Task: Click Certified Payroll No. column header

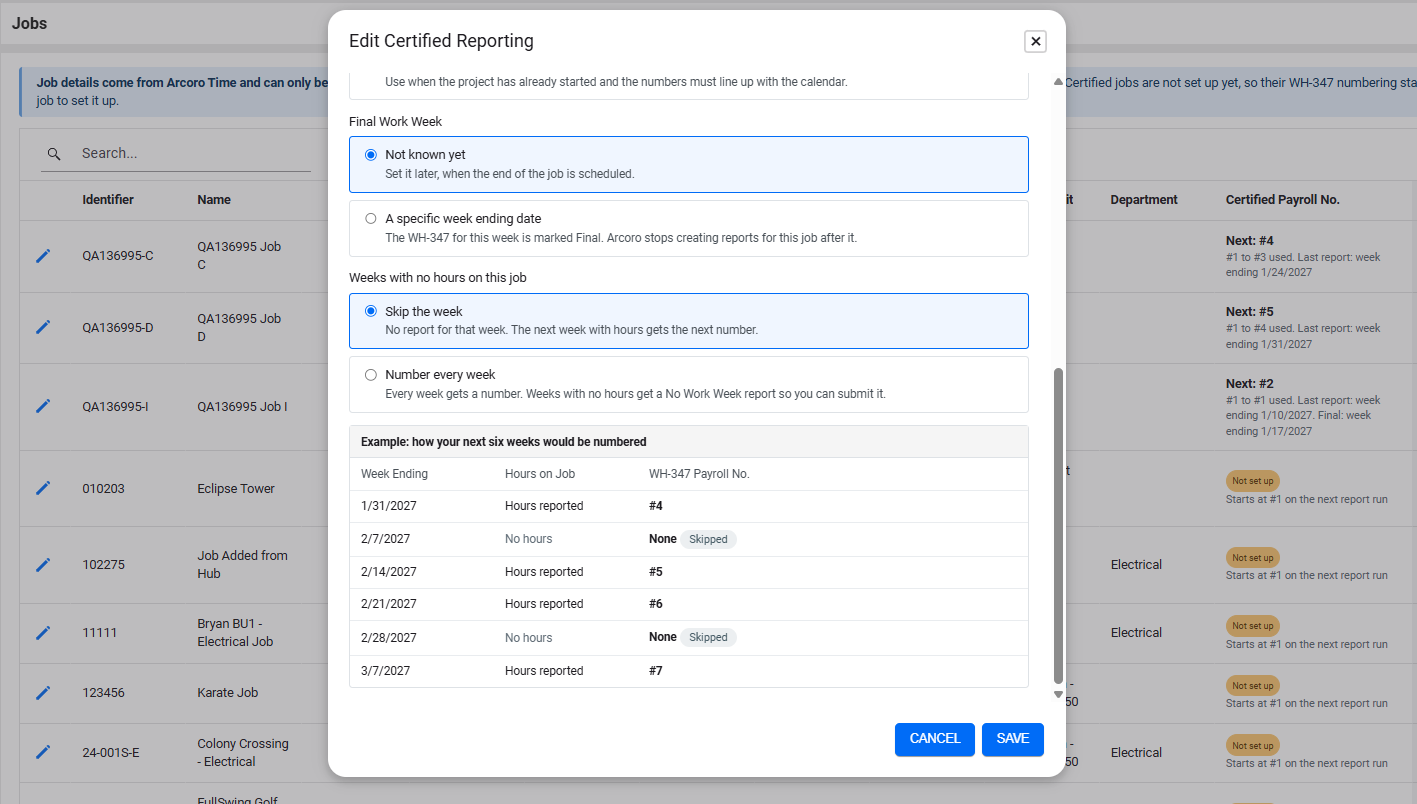Action: pos(1282,200)
